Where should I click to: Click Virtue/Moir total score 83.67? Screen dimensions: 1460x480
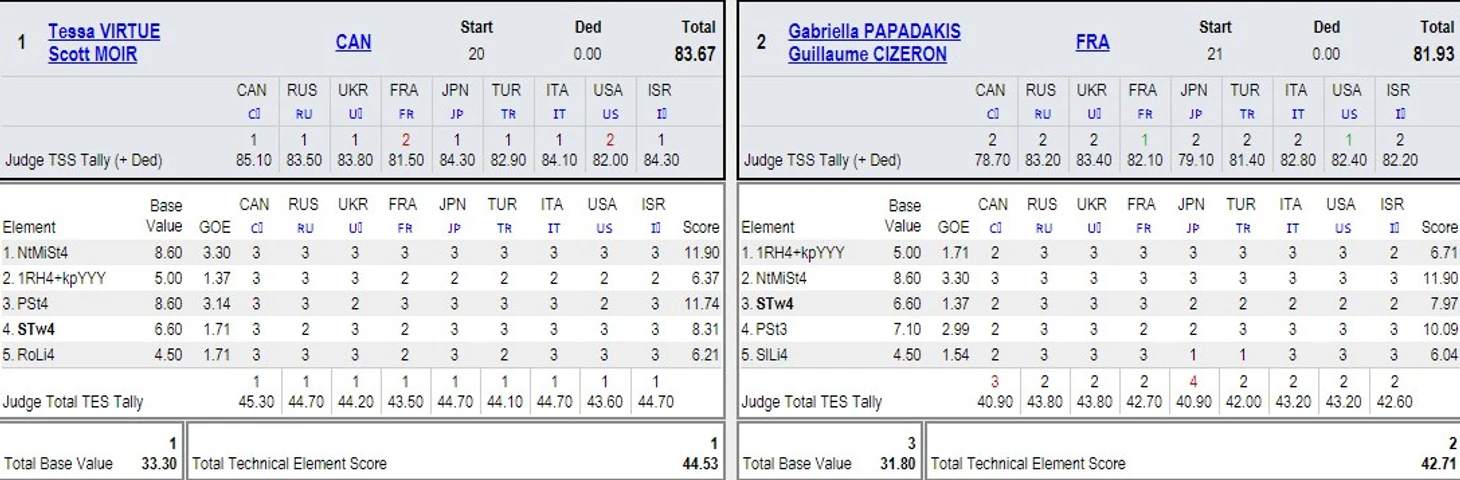click(695, 54)
